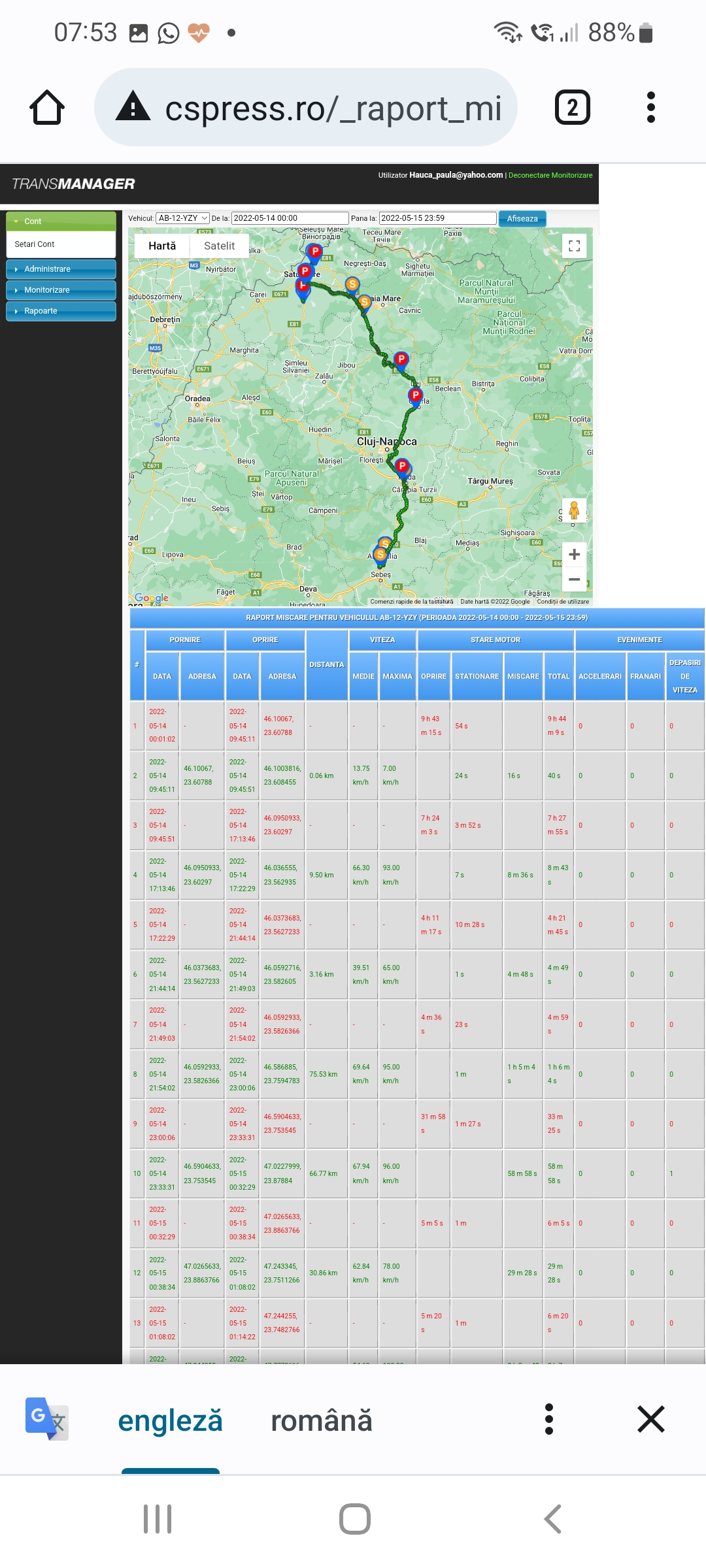
Task: Zoom in the map with plus button
Action: (574, 555)
